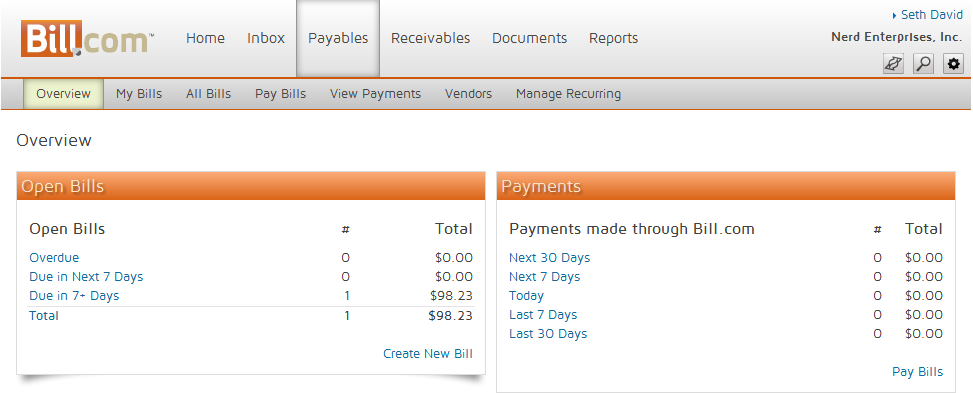Open Last 7 Days payments link

point(543,315)
